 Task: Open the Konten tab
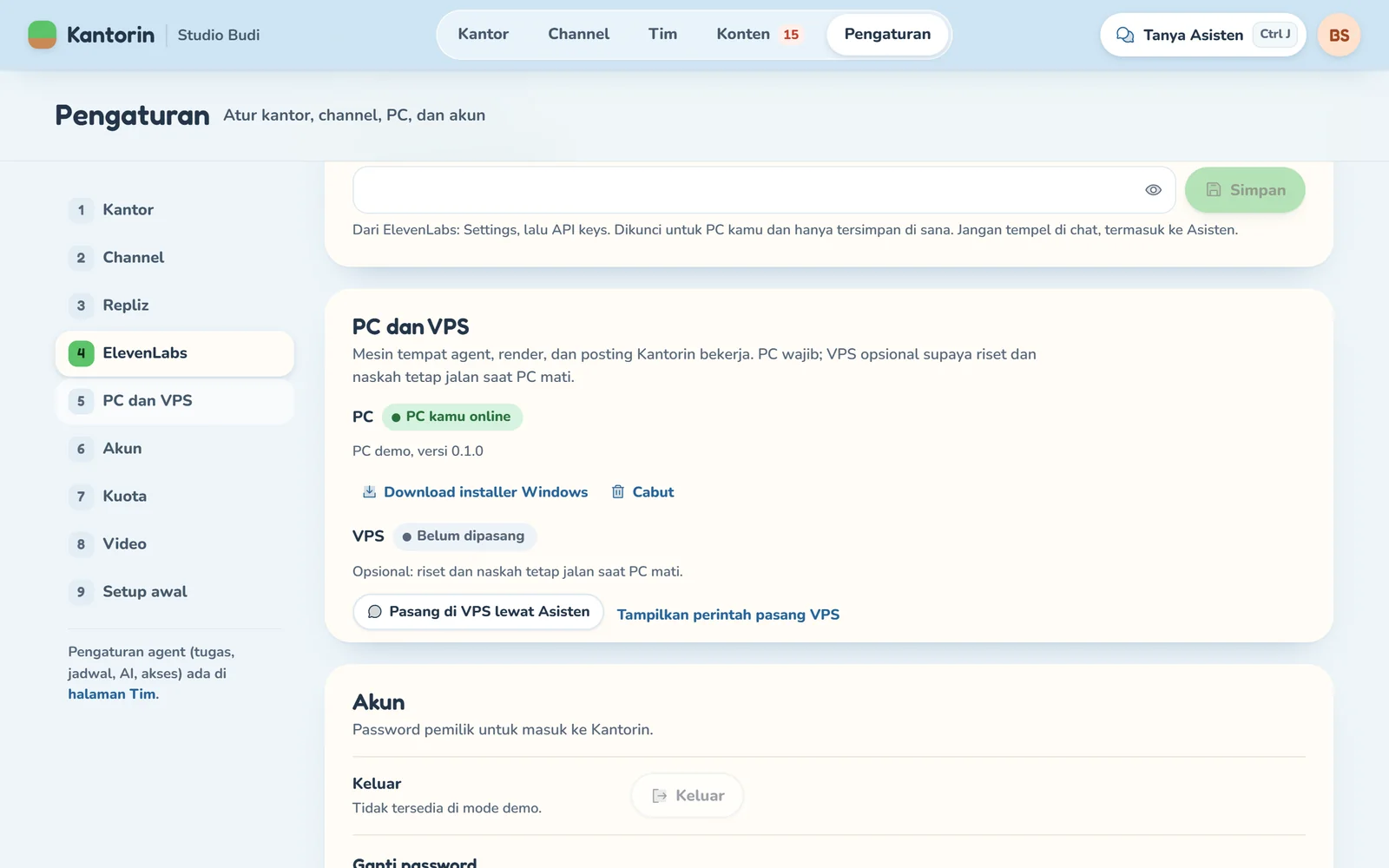(758, 34)
